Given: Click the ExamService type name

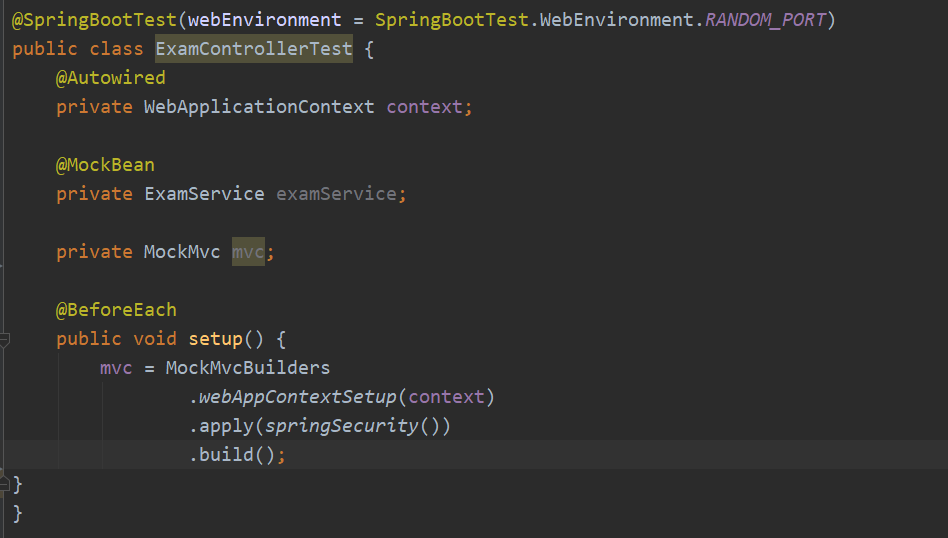Looking at the screenshot, I should pyautogui.click(x=204, y=194).
